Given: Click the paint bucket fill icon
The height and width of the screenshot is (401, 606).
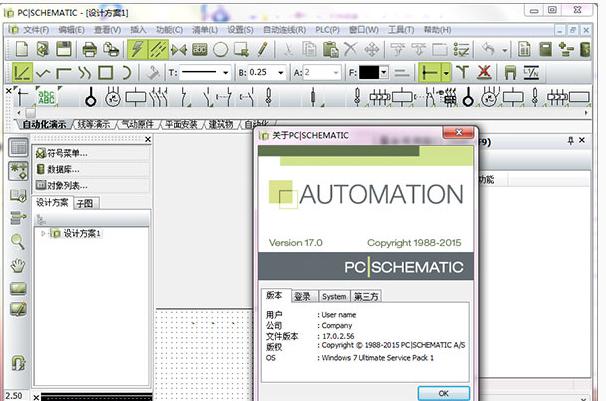Looking at the screenshot, I should (x=152, y=73).
